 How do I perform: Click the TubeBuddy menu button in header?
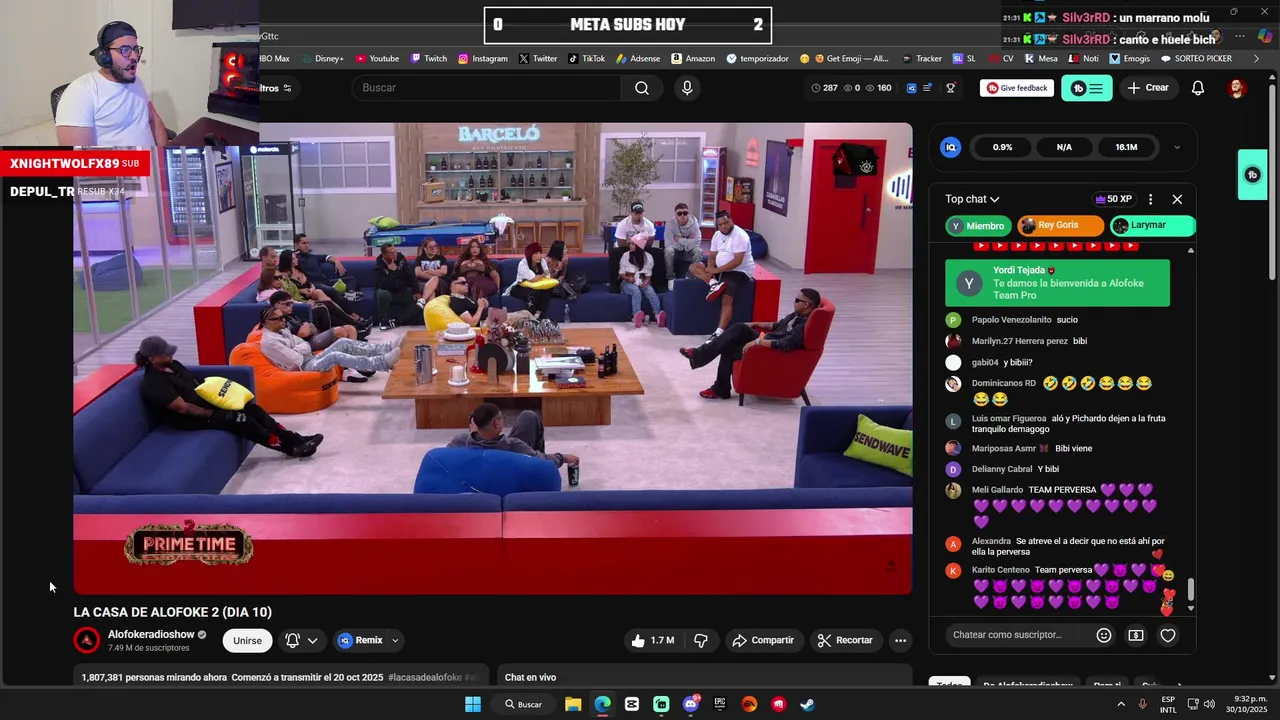tap(1086, 88)
